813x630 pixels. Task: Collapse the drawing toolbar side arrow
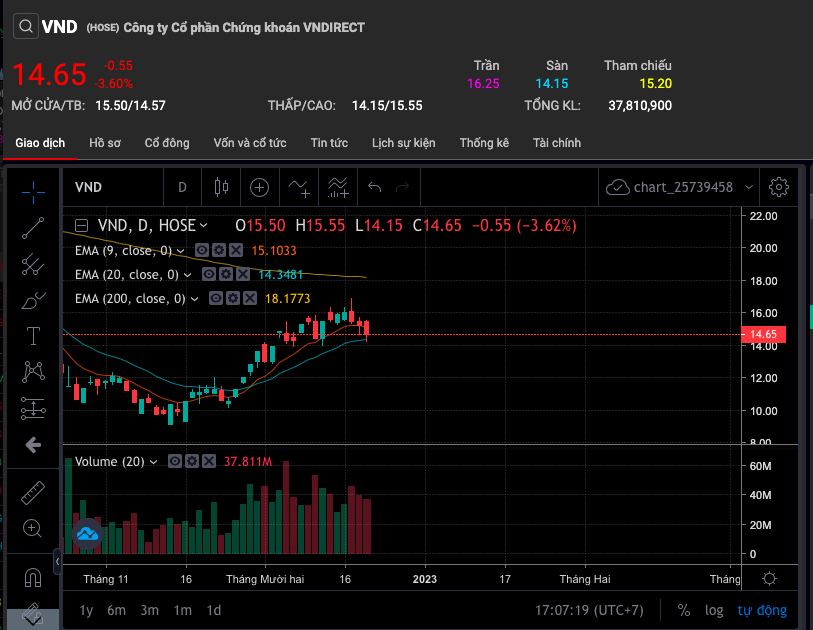[58, 561]
